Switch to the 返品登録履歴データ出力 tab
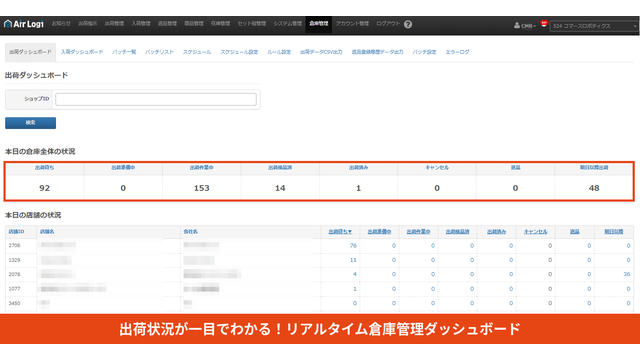 [378, 52]
